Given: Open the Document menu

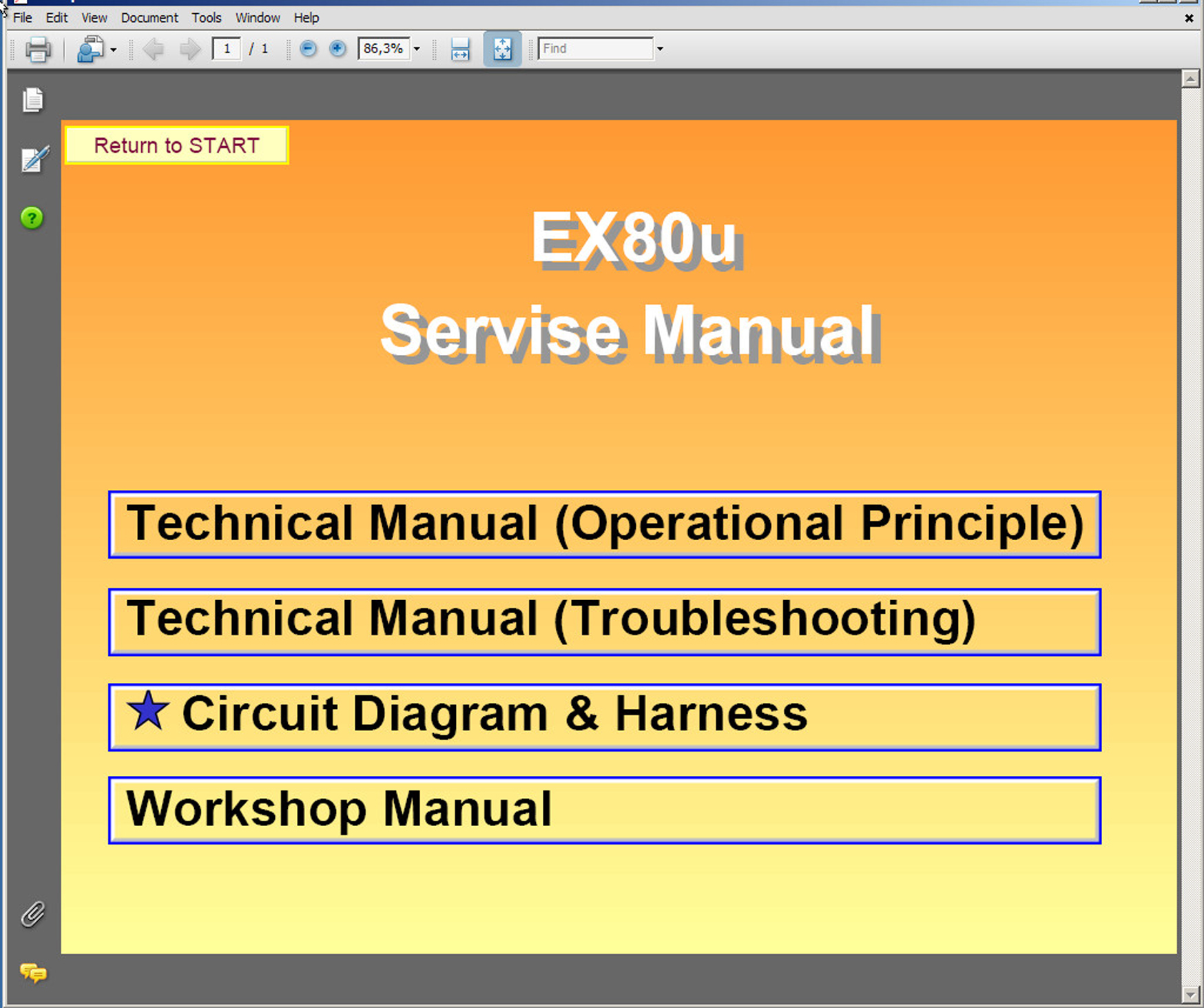Looking at the screenshot, I should [149, 18].
